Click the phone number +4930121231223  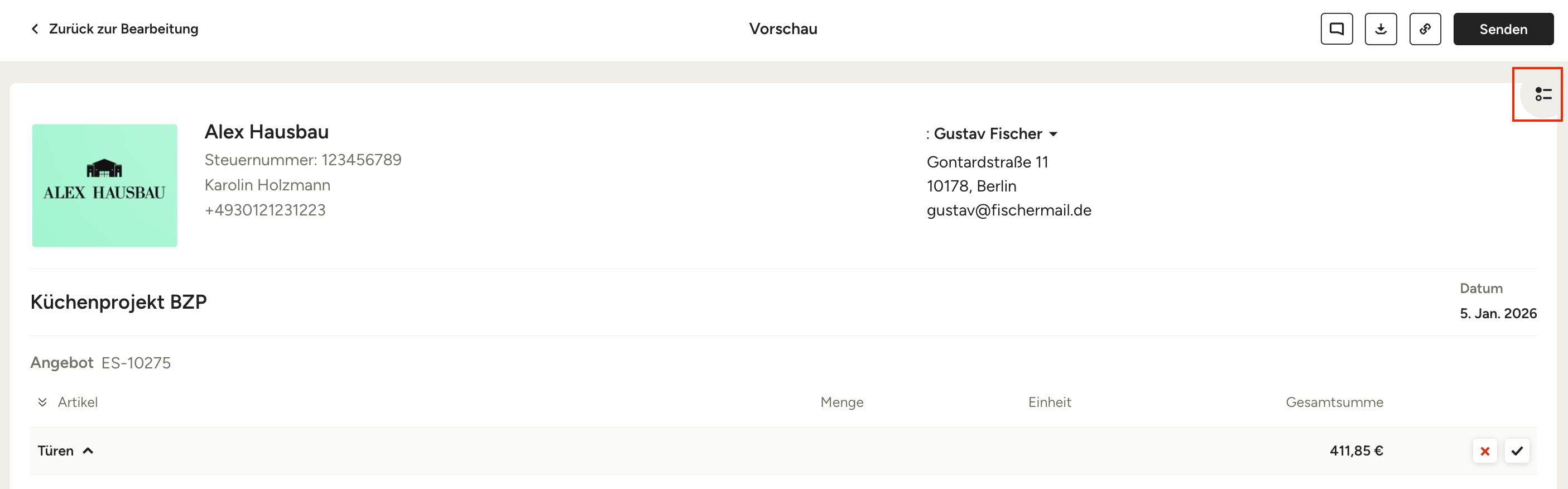[265, 210]
